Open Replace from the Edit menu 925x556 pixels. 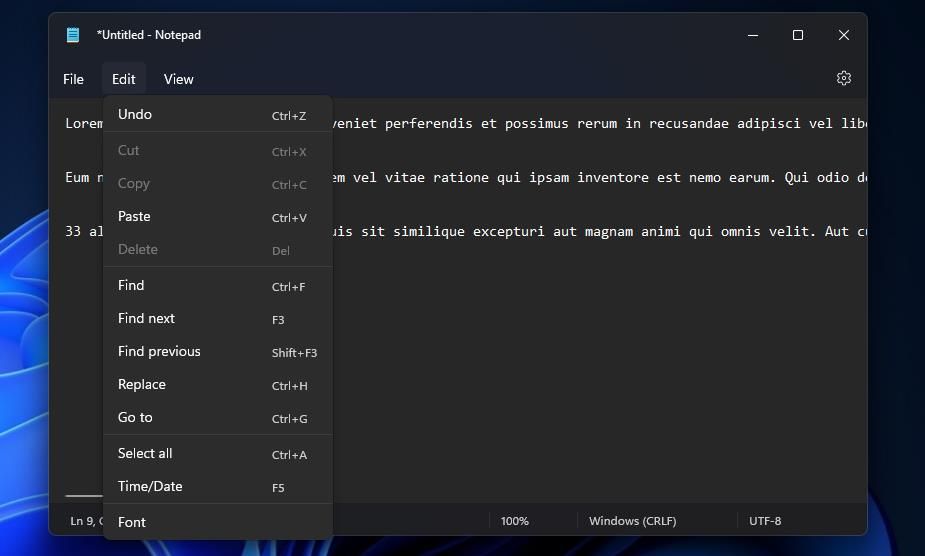point(218,385)
